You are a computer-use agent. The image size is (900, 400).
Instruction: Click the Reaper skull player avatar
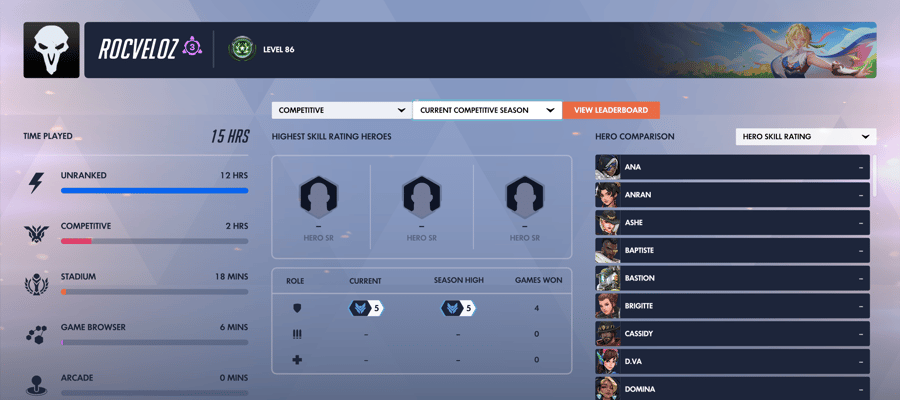[x=52, y=50]
